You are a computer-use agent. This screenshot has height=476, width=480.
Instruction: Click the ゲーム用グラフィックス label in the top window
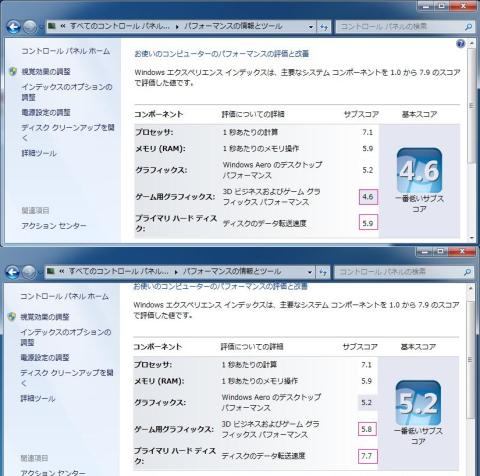coord(175,197)
